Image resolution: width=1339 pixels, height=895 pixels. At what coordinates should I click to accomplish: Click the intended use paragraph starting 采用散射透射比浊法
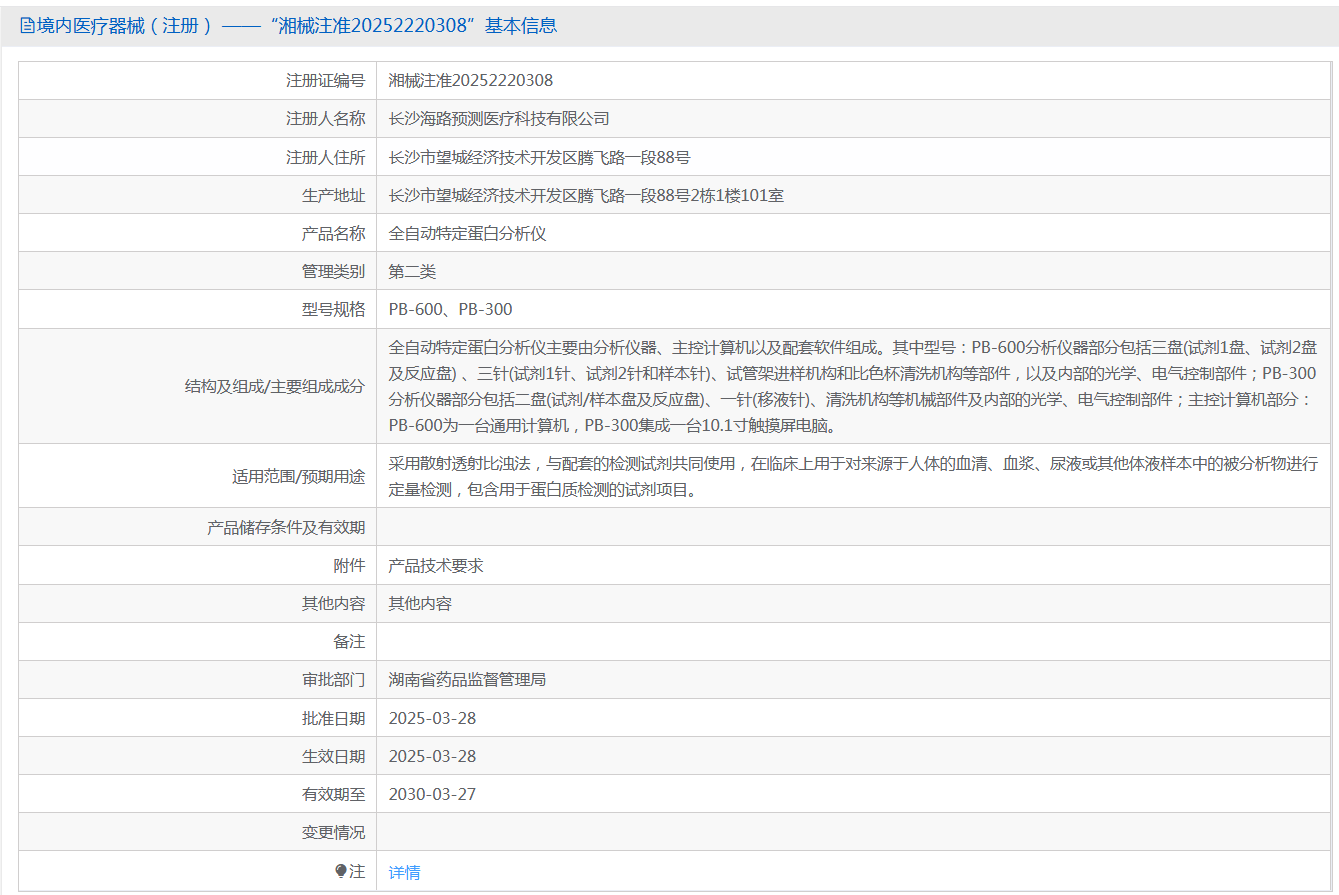tap(853, 476)
